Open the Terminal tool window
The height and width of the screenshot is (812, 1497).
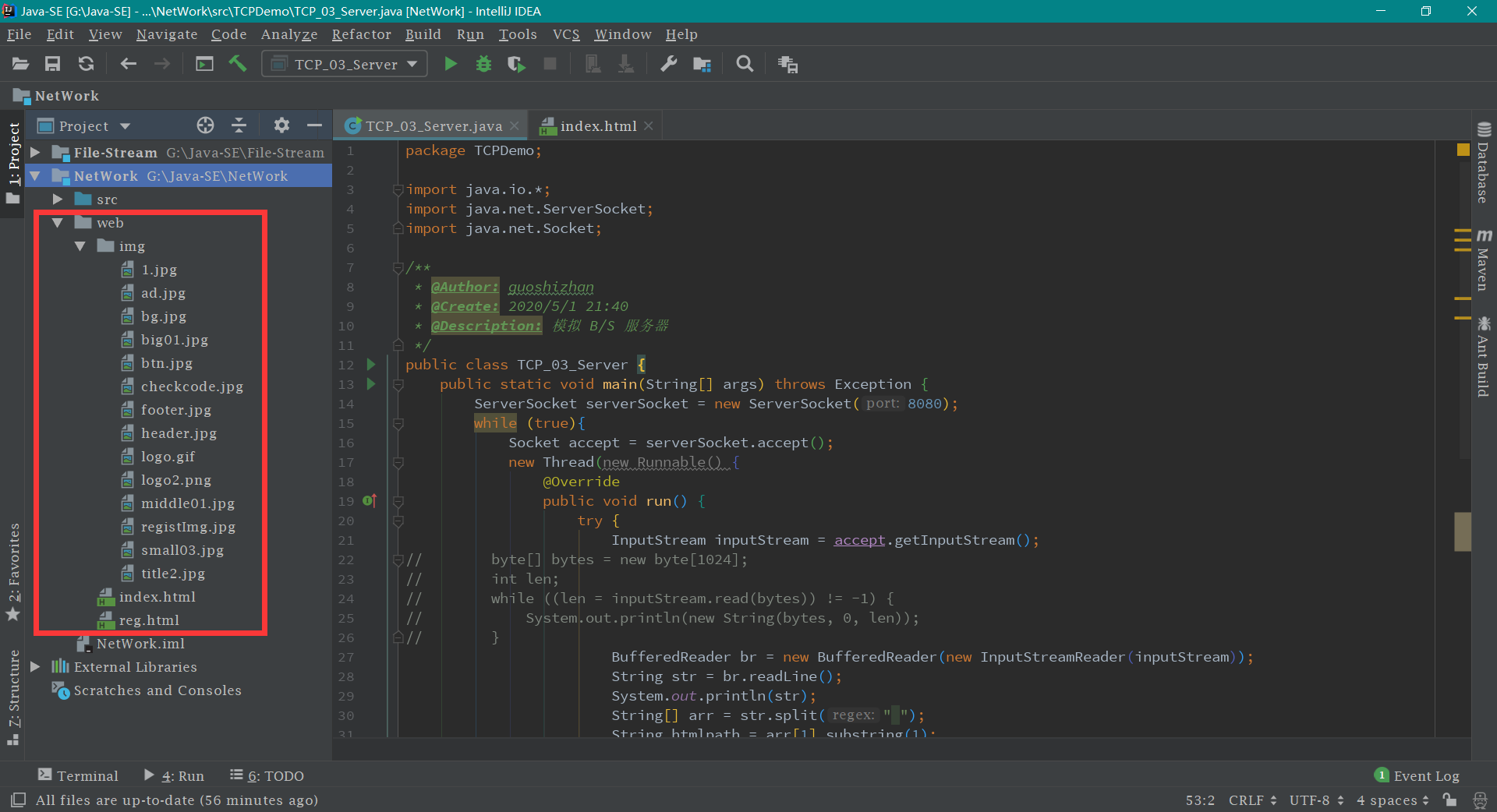click(x=79, y=775)
